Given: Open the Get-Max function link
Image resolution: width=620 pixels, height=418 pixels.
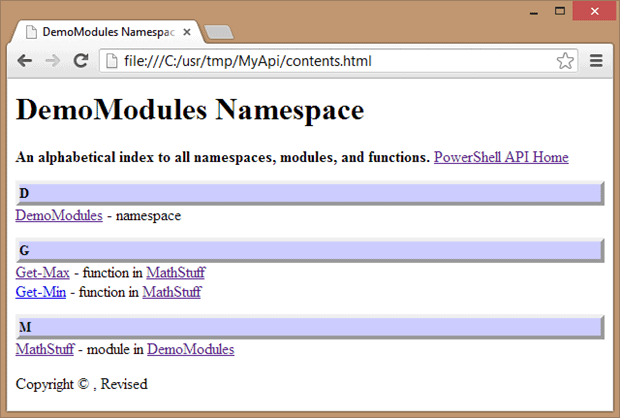Looking at the screenshot, I should tap(42, 272).
